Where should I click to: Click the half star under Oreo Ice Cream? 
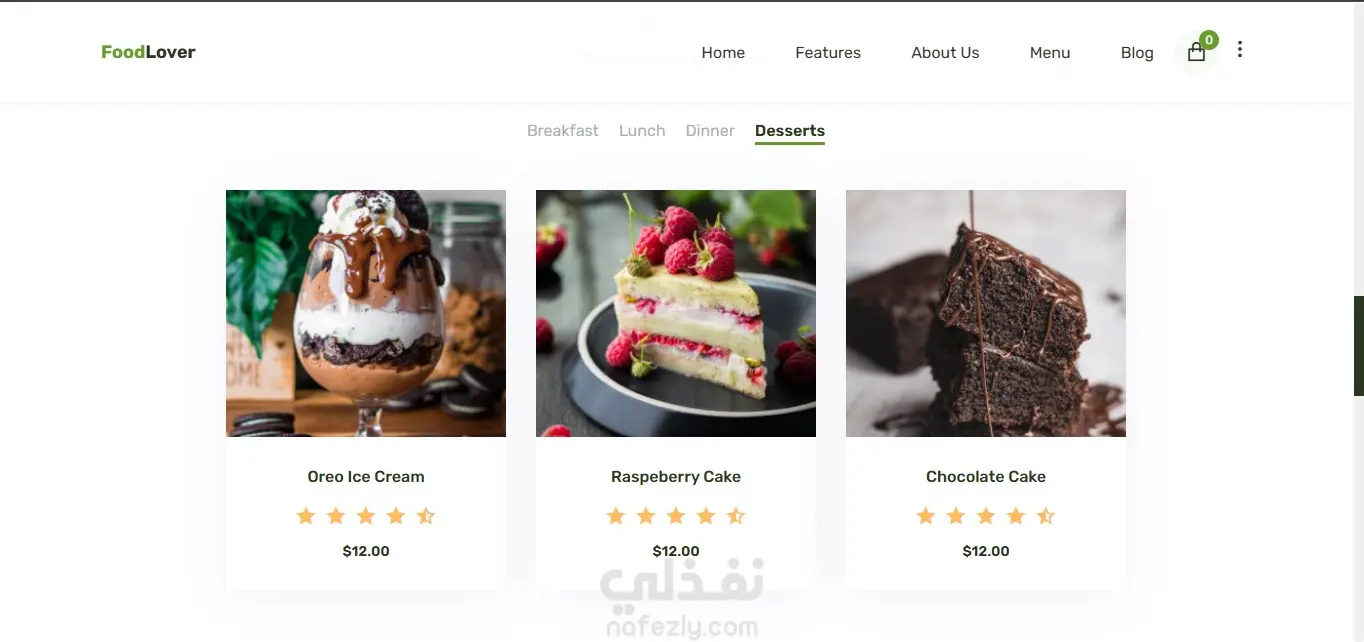pos(426,516)
